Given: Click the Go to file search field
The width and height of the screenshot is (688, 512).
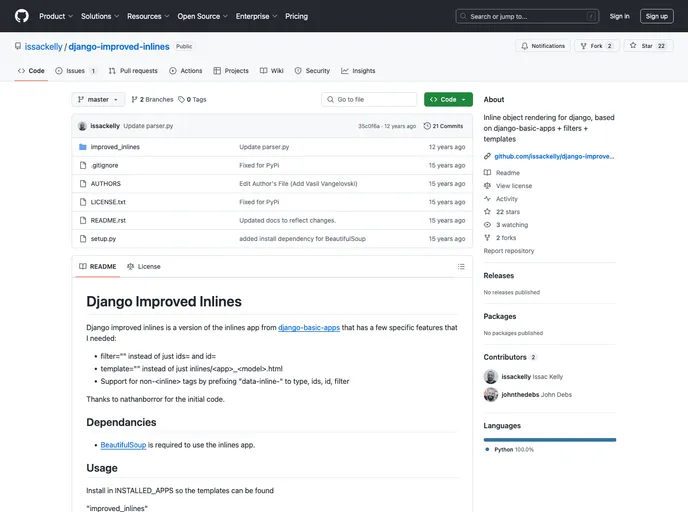Looking at the screenshot, I should point(369,100).
